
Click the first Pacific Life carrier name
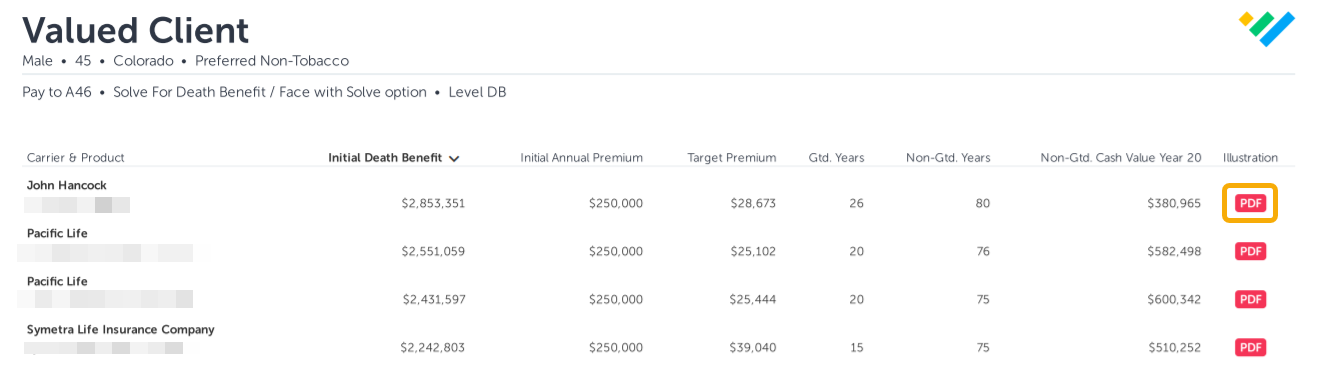(x=57, y=233)
